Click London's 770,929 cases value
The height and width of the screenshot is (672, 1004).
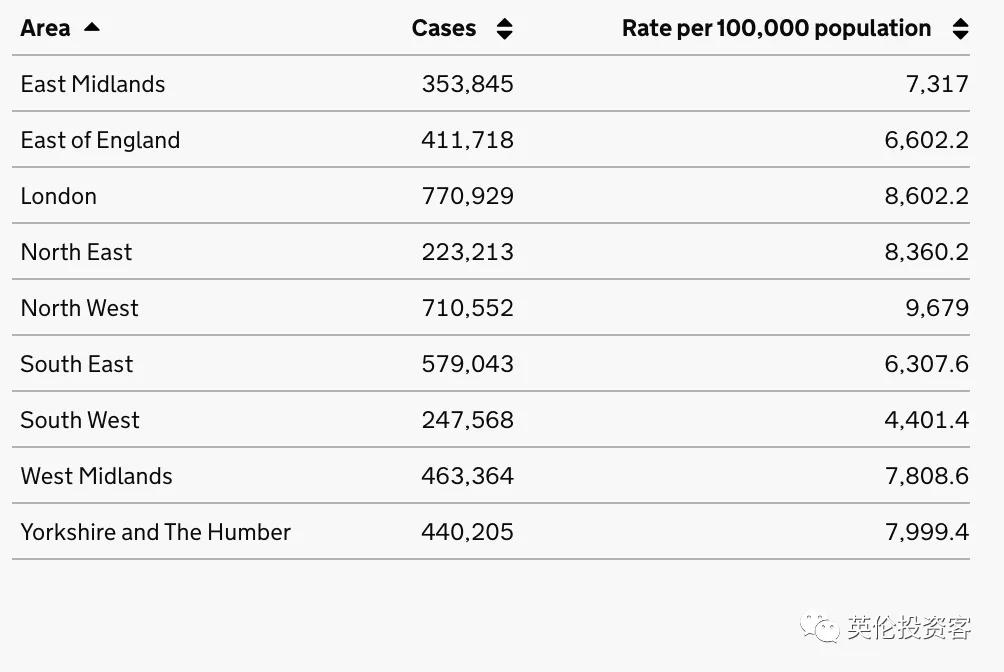[x=467, y=196]
